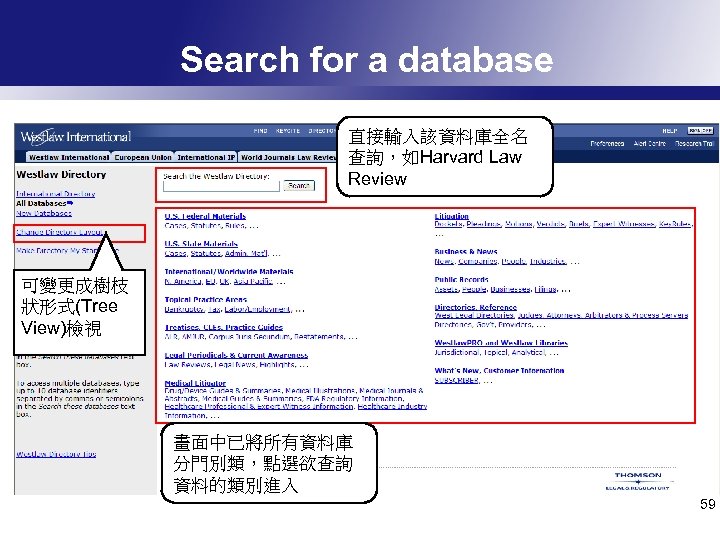This screenshot has height=540, width=720.
Task: Open People under Business & News
Action: tap(513, 261)
